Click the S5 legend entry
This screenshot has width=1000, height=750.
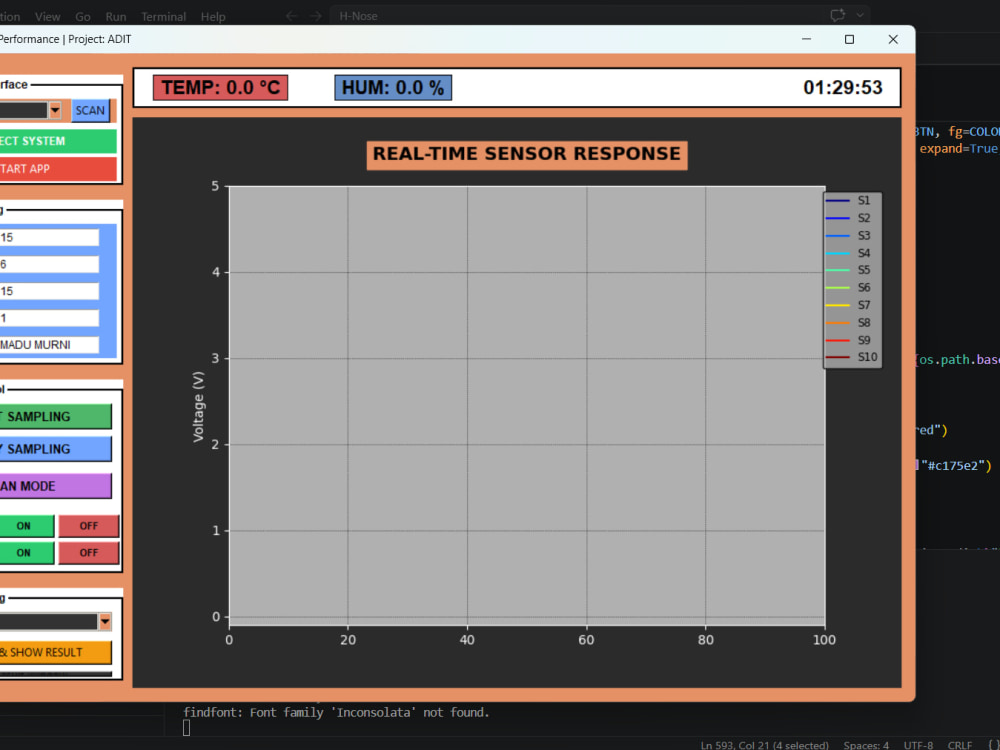(x=848, y=270)
